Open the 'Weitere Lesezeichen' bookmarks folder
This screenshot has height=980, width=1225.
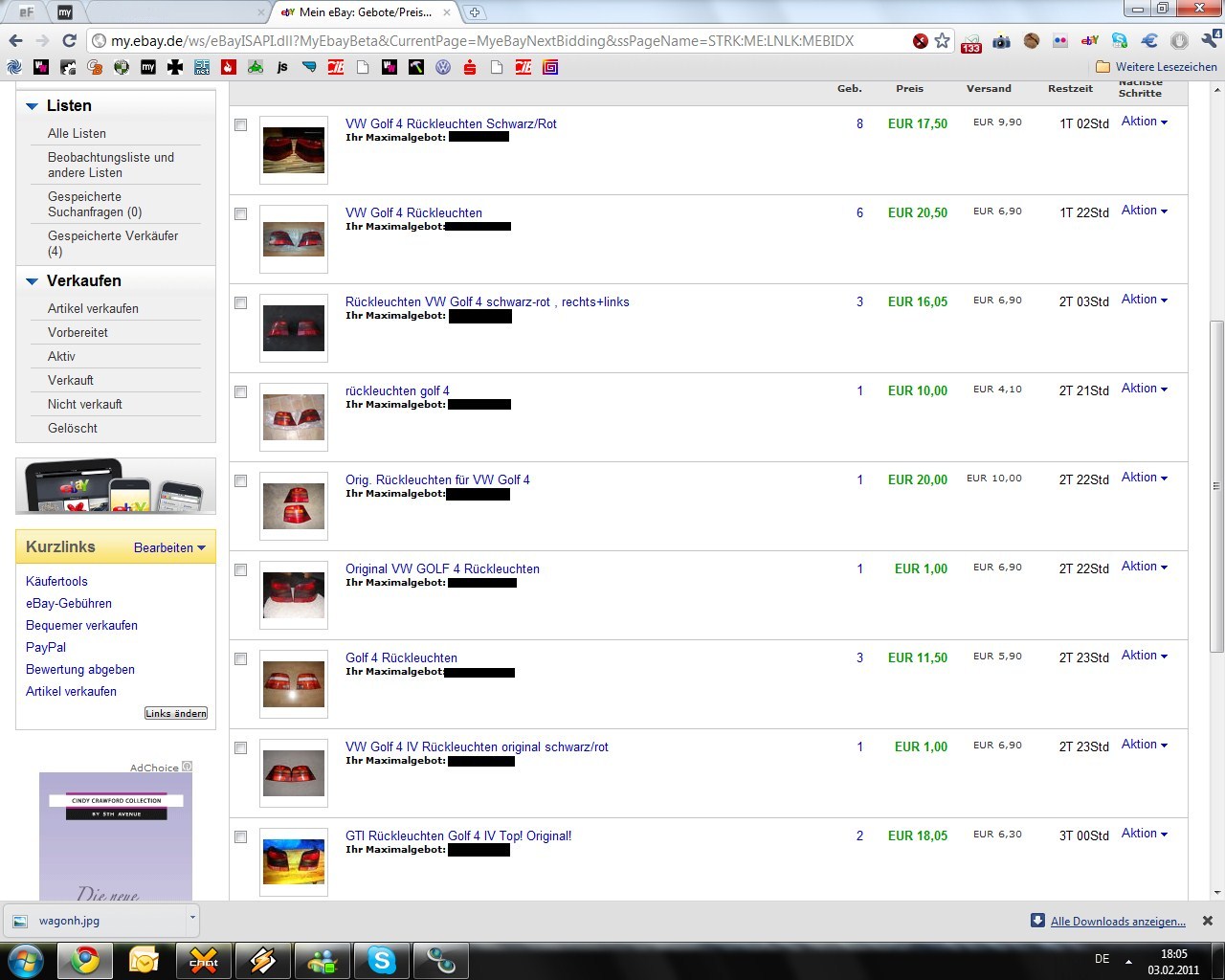click(x=1156, y=67)
